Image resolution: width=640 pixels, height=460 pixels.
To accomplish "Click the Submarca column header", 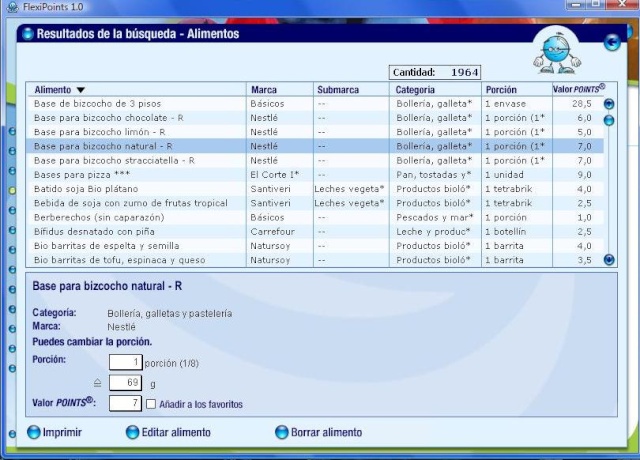I will [338, 90].
